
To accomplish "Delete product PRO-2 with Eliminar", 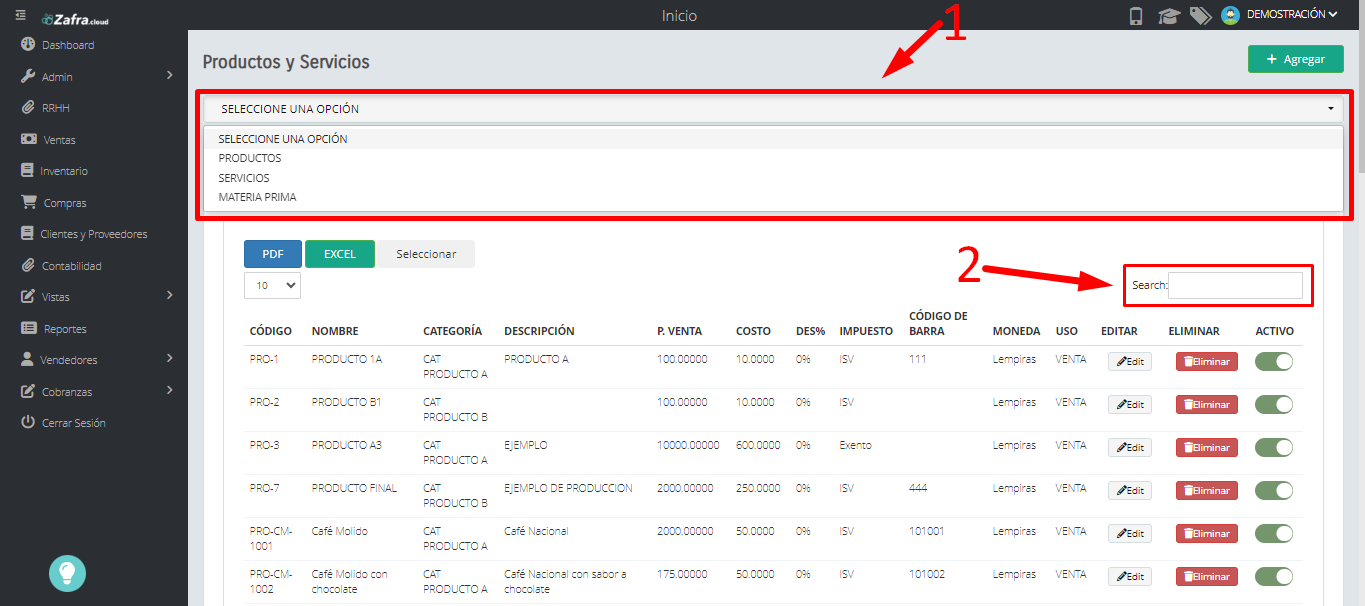I will 1207,405.
